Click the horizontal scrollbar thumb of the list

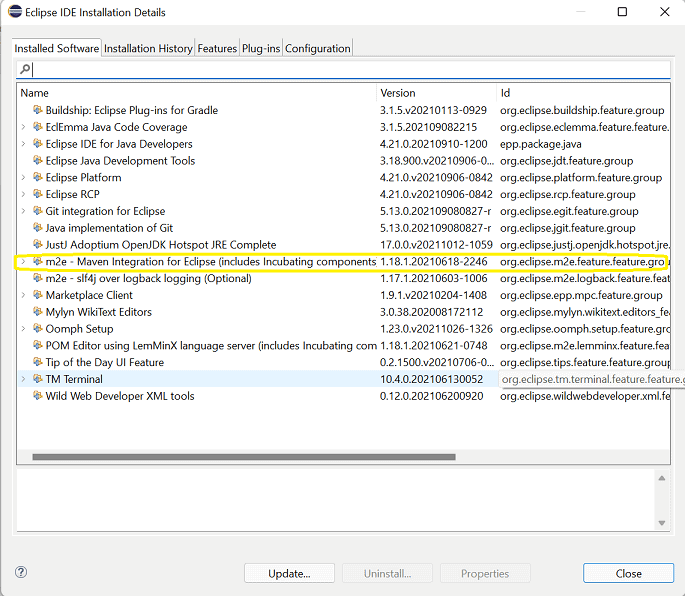244,457
